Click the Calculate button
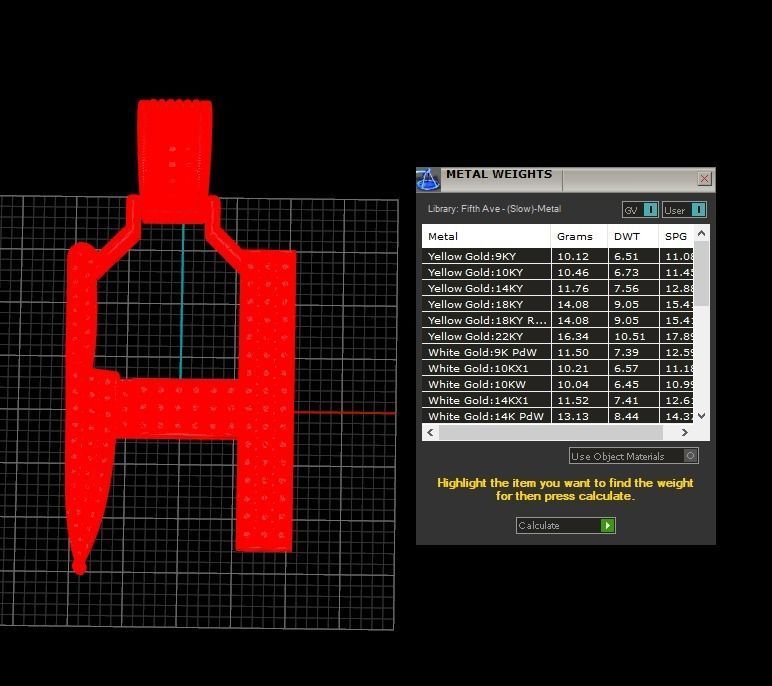This screenshot has height=686, width=772. point(565,525)
